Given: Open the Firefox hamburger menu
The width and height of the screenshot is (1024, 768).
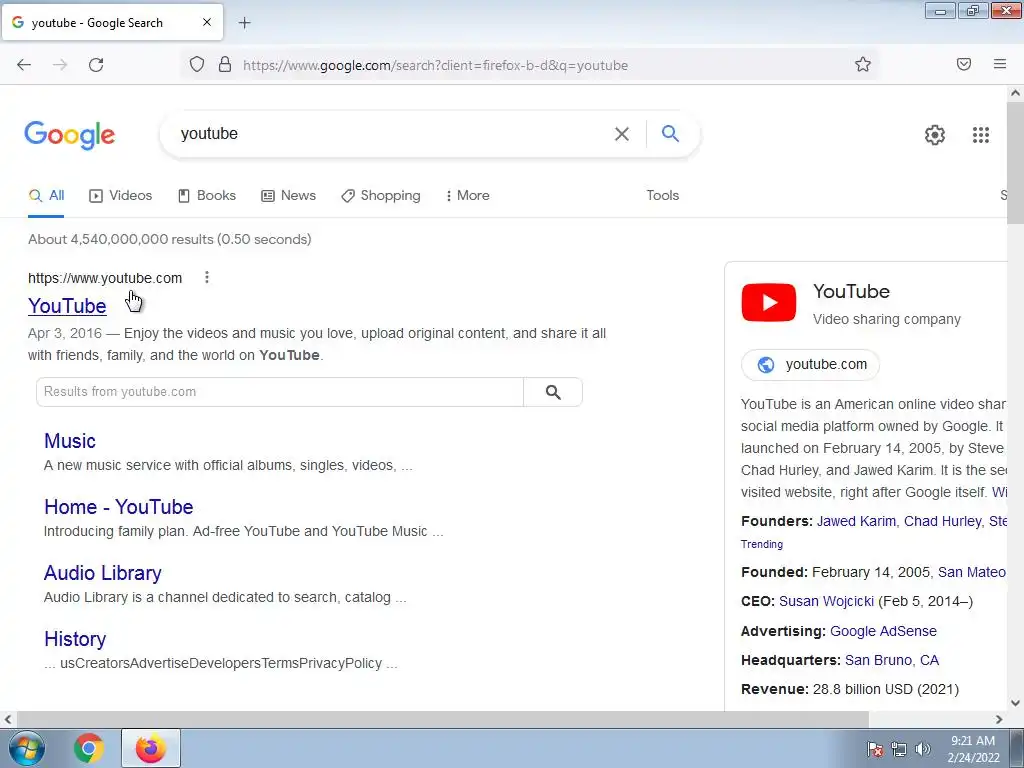Looking at the screenshot, I should pos(1000,64).
